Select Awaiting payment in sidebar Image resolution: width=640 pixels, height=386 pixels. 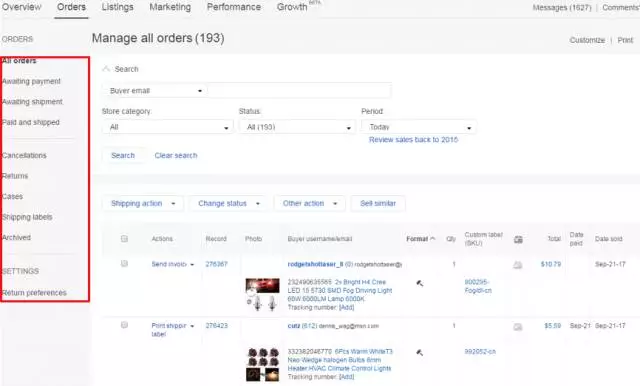31,81
